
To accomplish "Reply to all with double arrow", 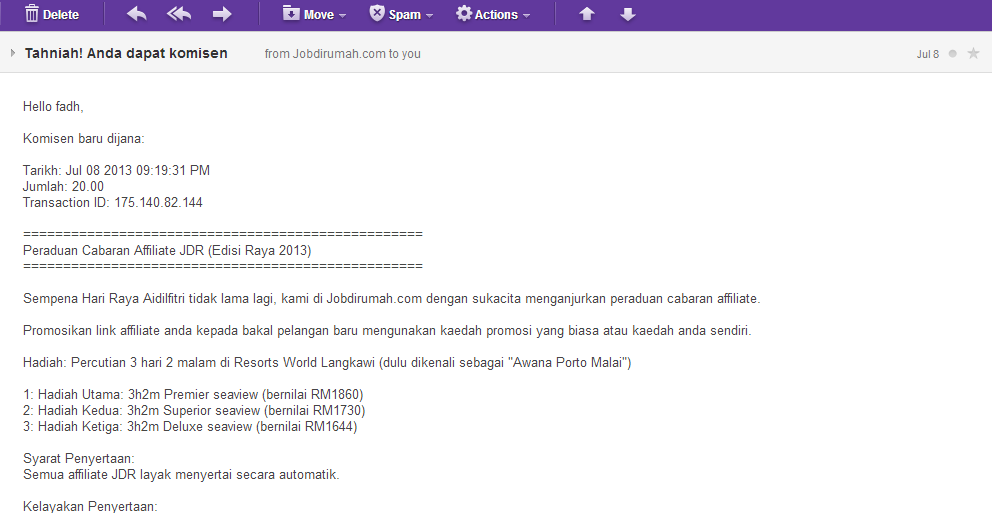I will click(x=179, y=14).
